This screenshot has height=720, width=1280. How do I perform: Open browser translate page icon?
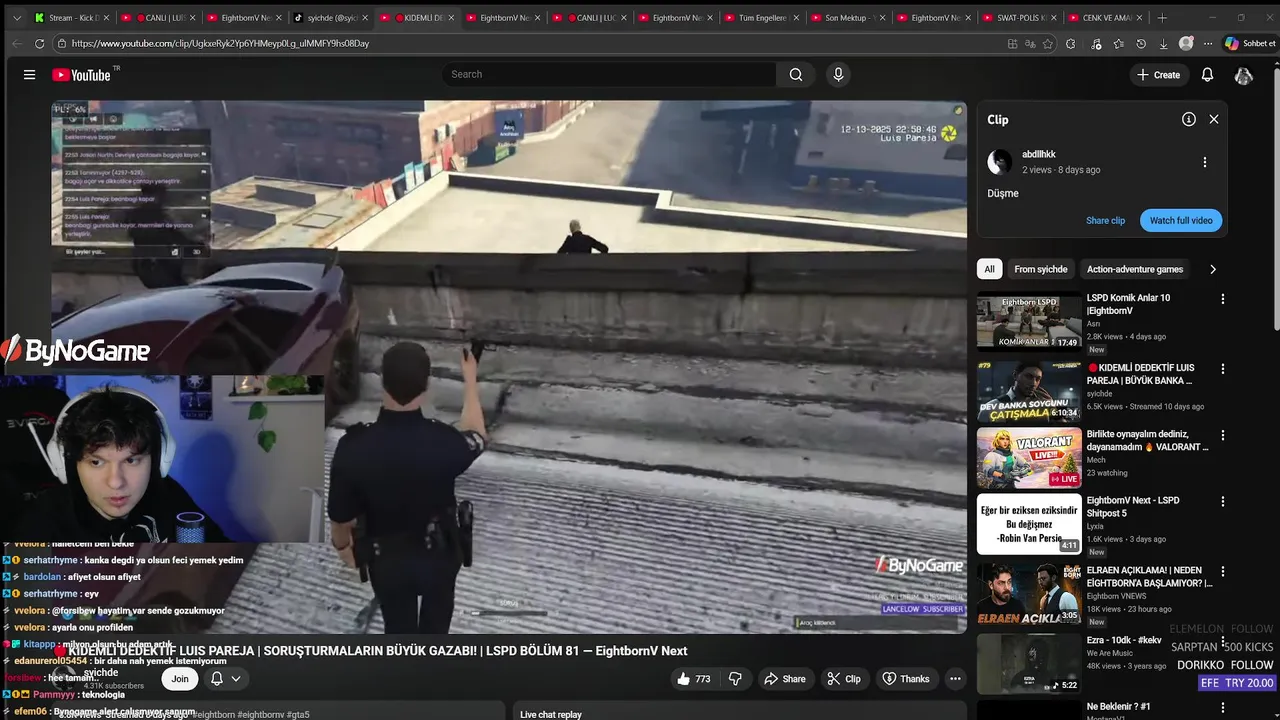[x=1030, y=44]
